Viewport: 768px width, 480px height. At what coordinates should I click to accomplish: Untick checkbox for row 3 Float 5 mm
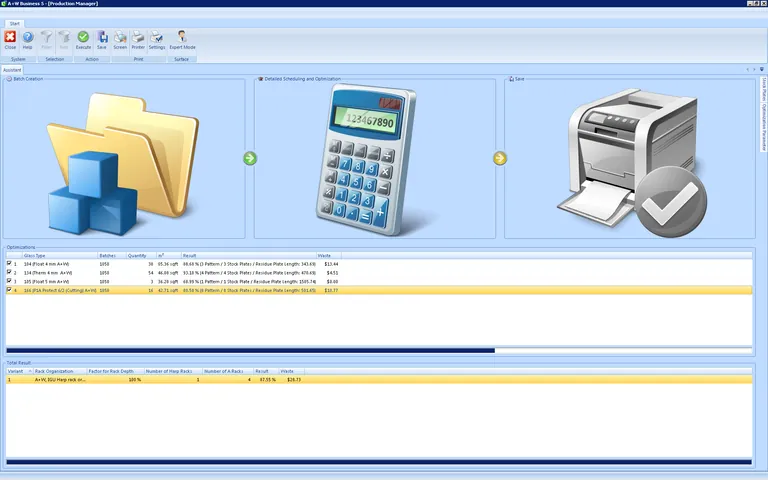(9, 281)
